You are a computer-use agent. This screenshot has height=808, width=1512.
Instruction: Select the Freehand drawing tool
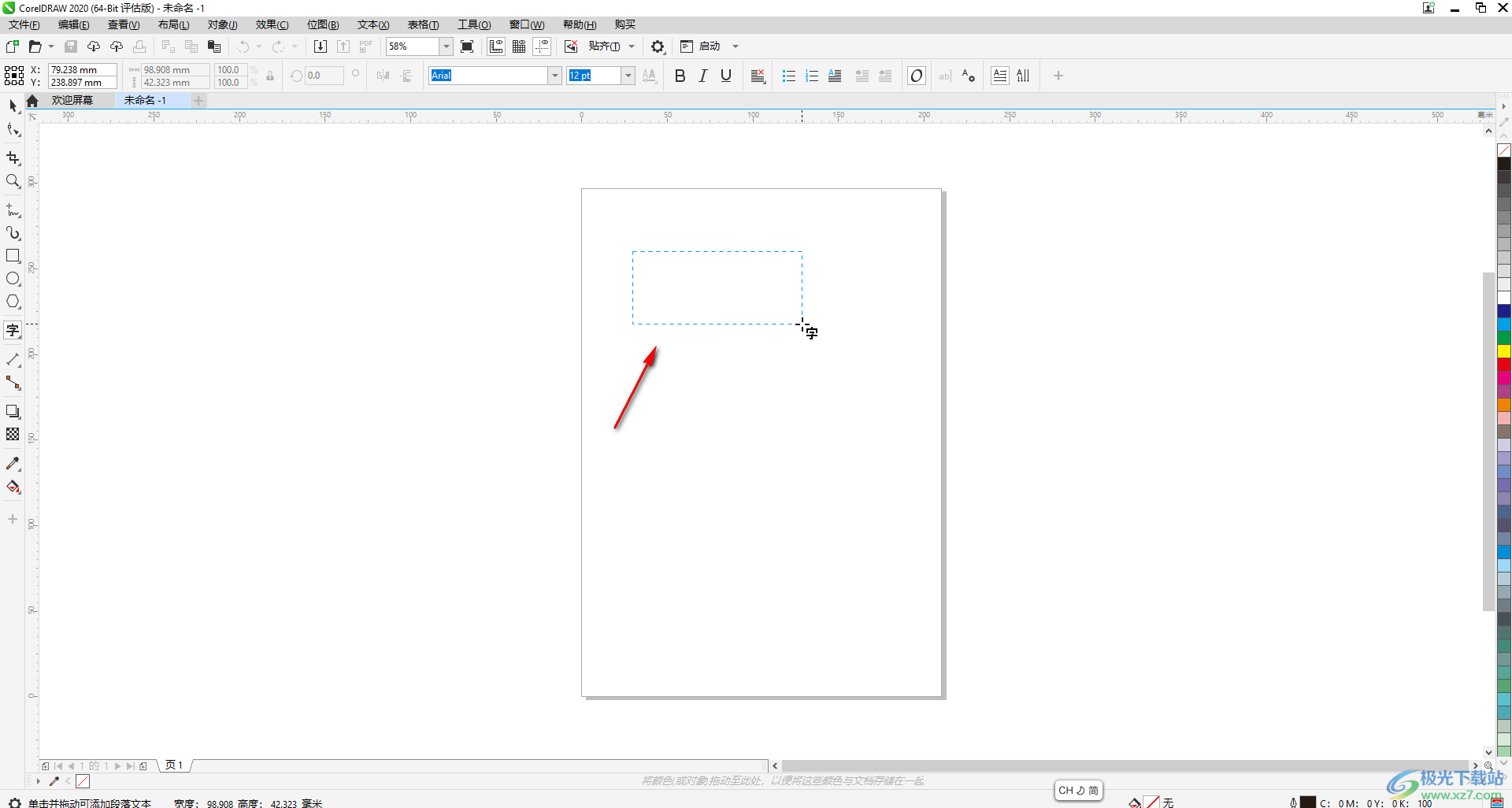(x=13, y=210)
